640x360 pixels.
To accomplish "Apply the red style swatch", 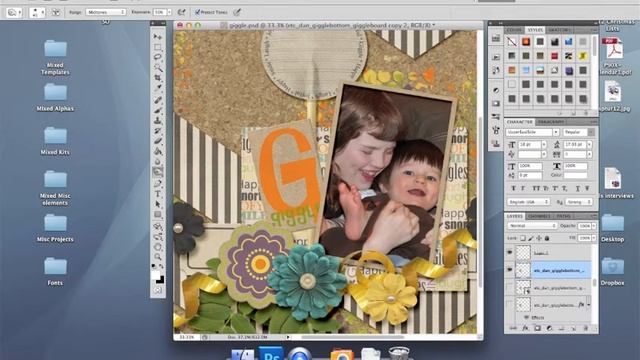I will pyautogui.click(x=554, y=56).
